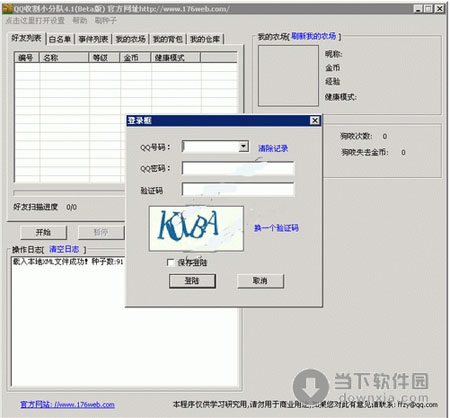This screenshot has height=418, width=450.
Task: Click the 狗咬次数 label
Action: tap(356, 136)
